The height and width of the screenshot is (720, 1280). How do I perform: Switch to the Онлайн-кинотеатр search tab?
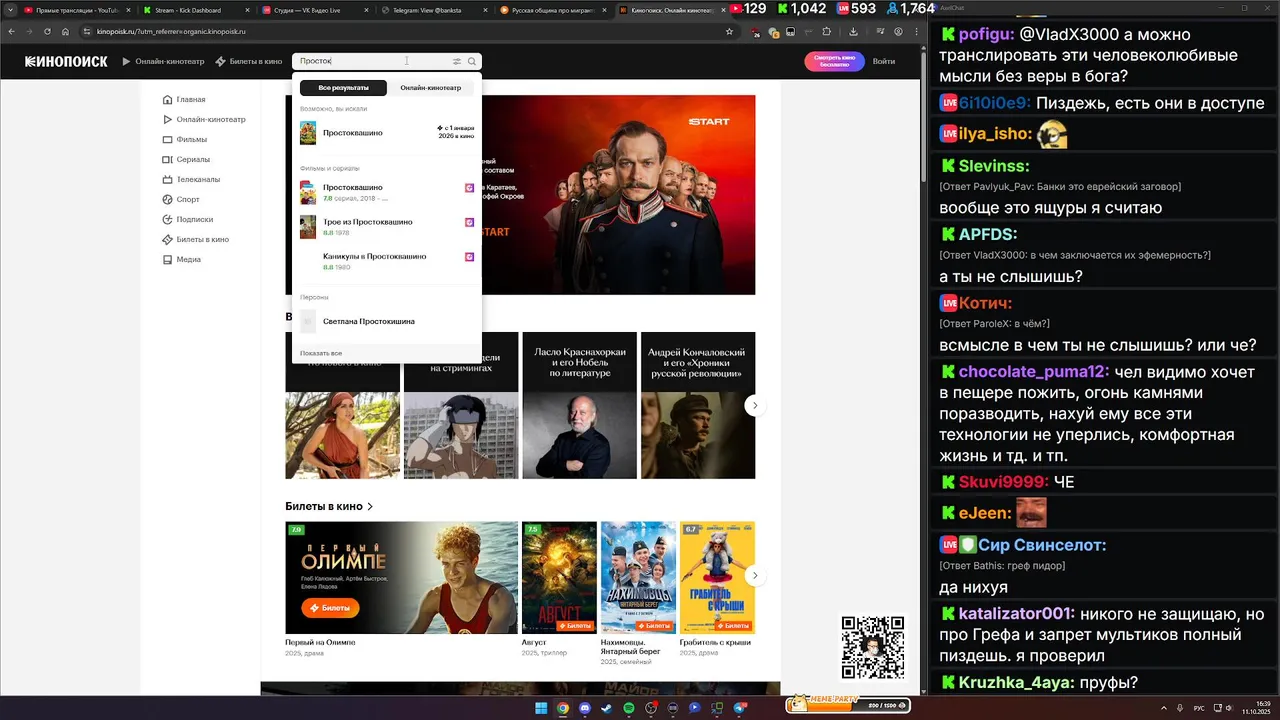tap(431, 88)
